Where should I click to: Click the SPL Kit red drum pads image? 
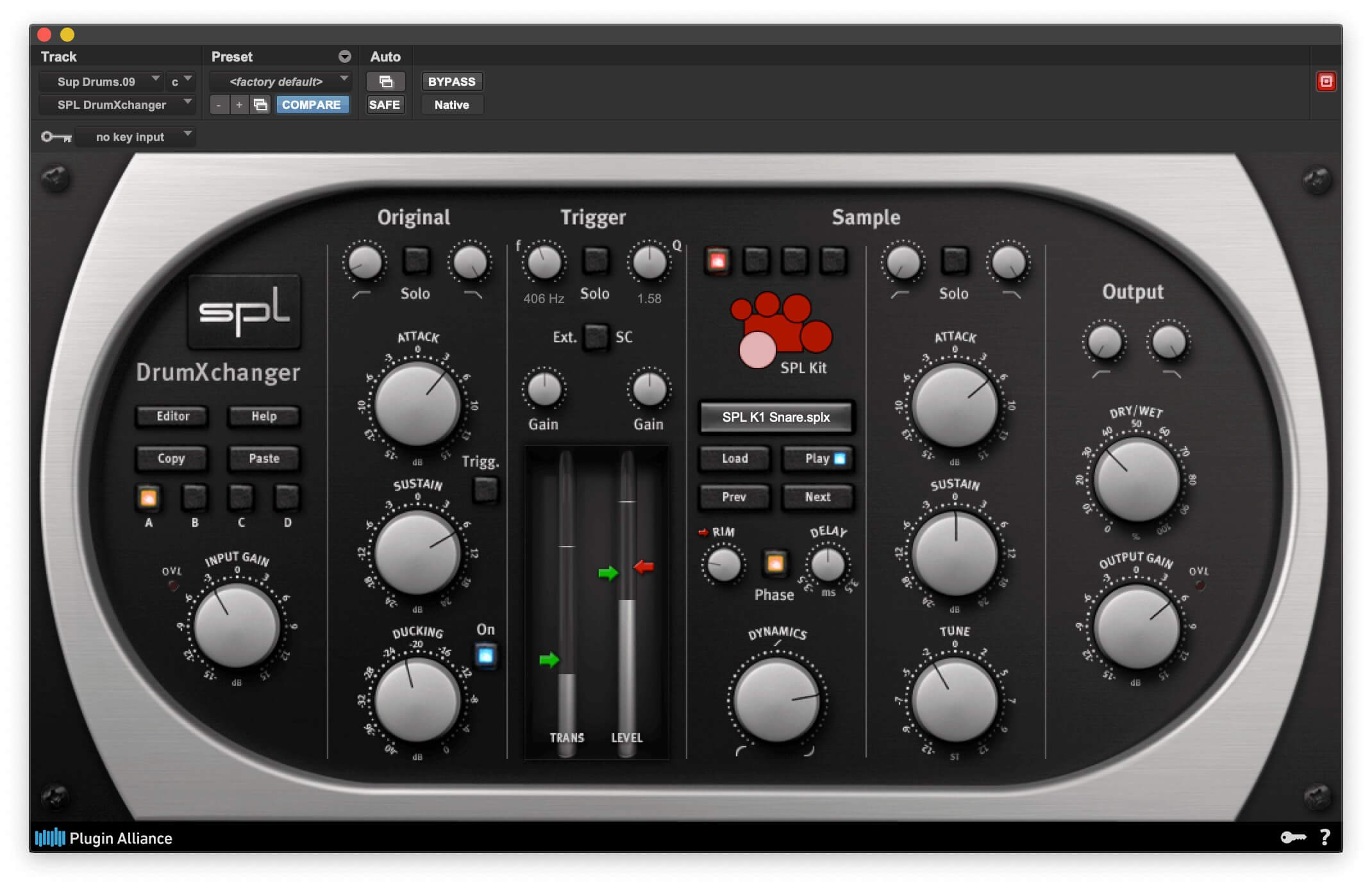coord(781,329)
